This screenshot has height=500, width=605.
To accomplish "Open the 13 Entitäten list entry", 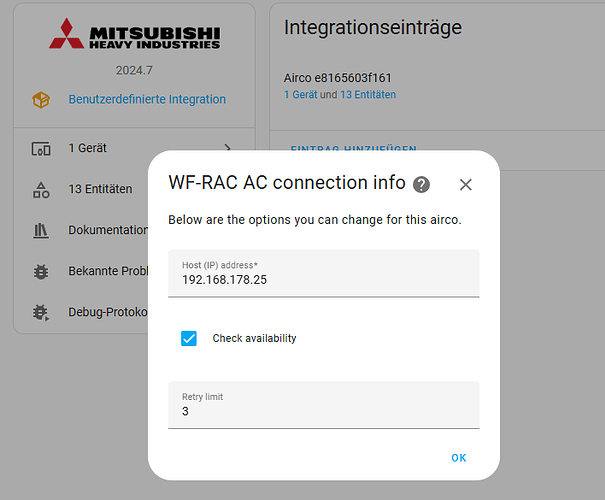I will [100, 189].
